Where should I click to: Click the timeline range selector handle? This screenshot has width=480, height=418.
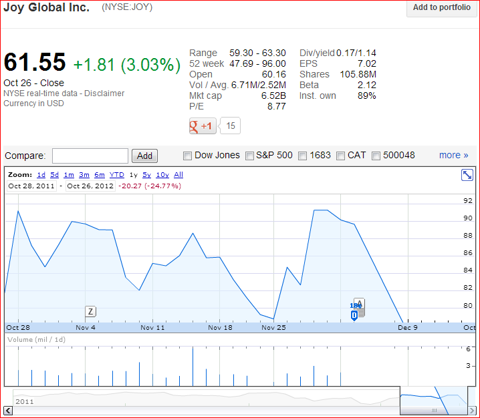434,410
